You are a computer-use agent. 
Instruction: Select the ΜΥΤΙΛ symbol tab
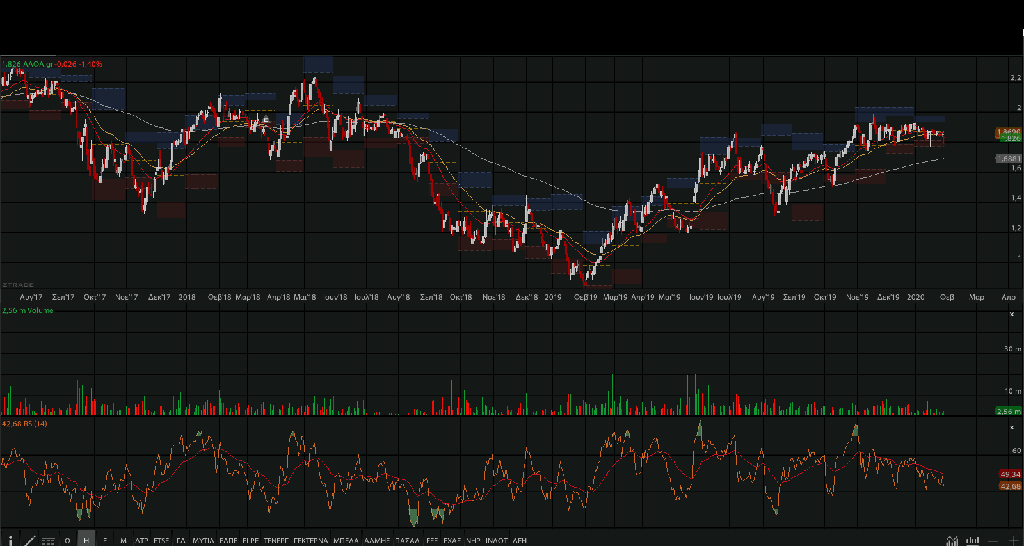(203, 539)
